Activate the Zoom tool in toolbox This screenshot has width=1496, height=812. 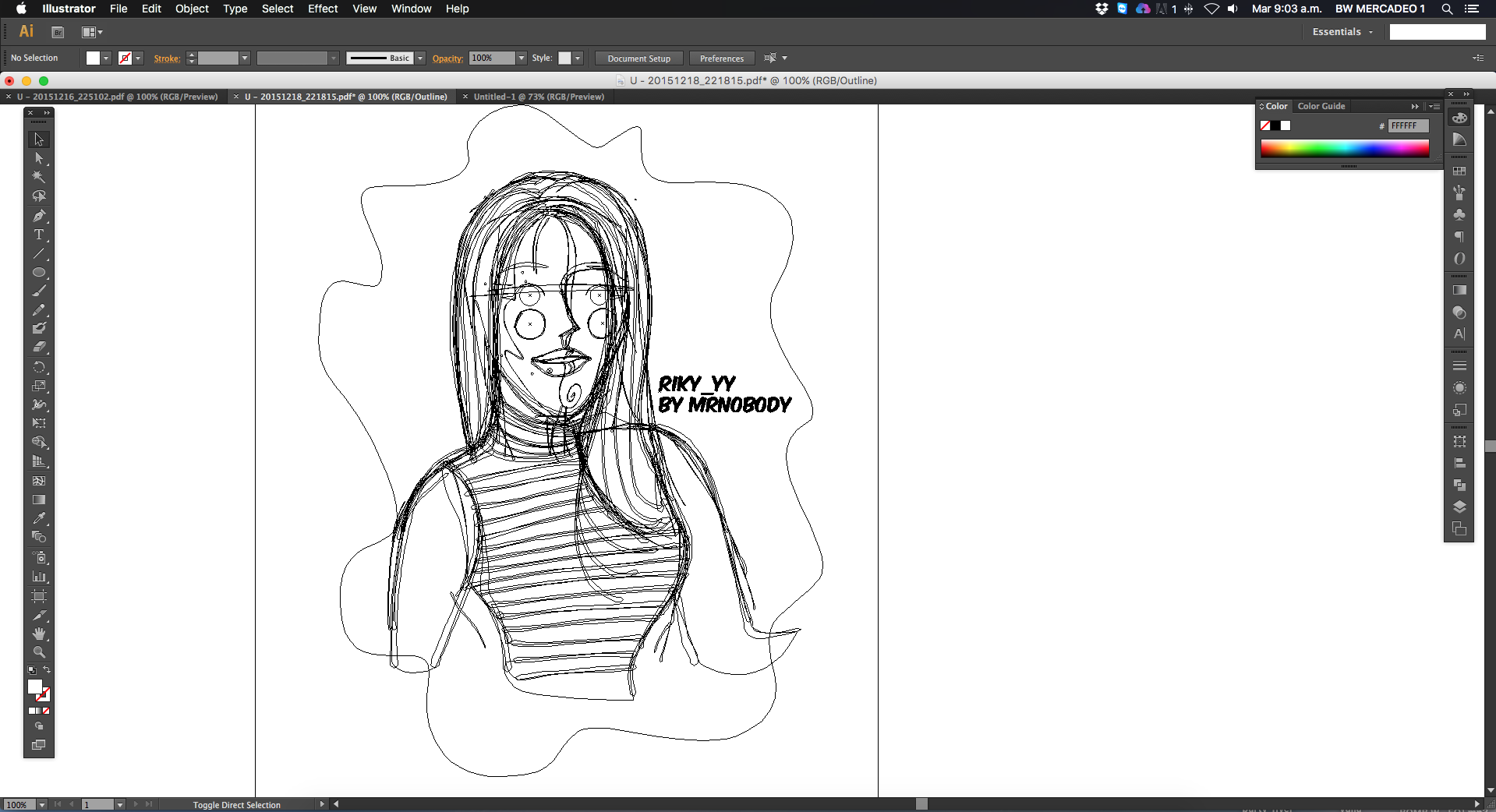tap(38, 653)
